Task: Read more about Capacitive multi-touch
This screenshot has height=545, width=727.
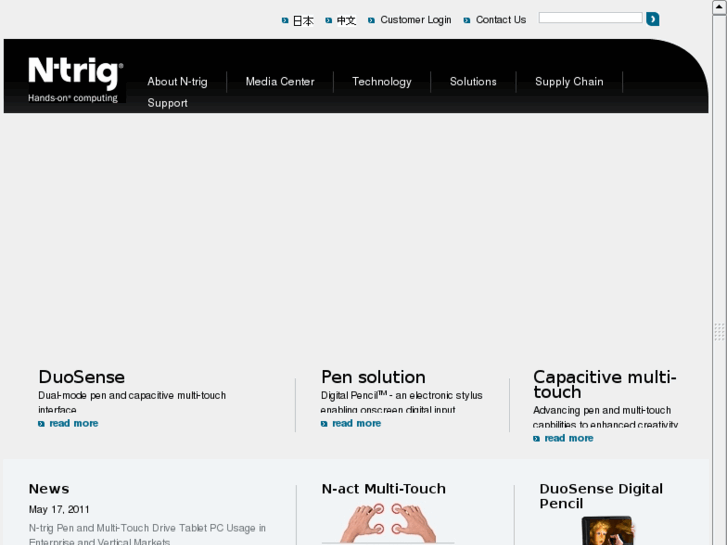Action: coord(569,438)
